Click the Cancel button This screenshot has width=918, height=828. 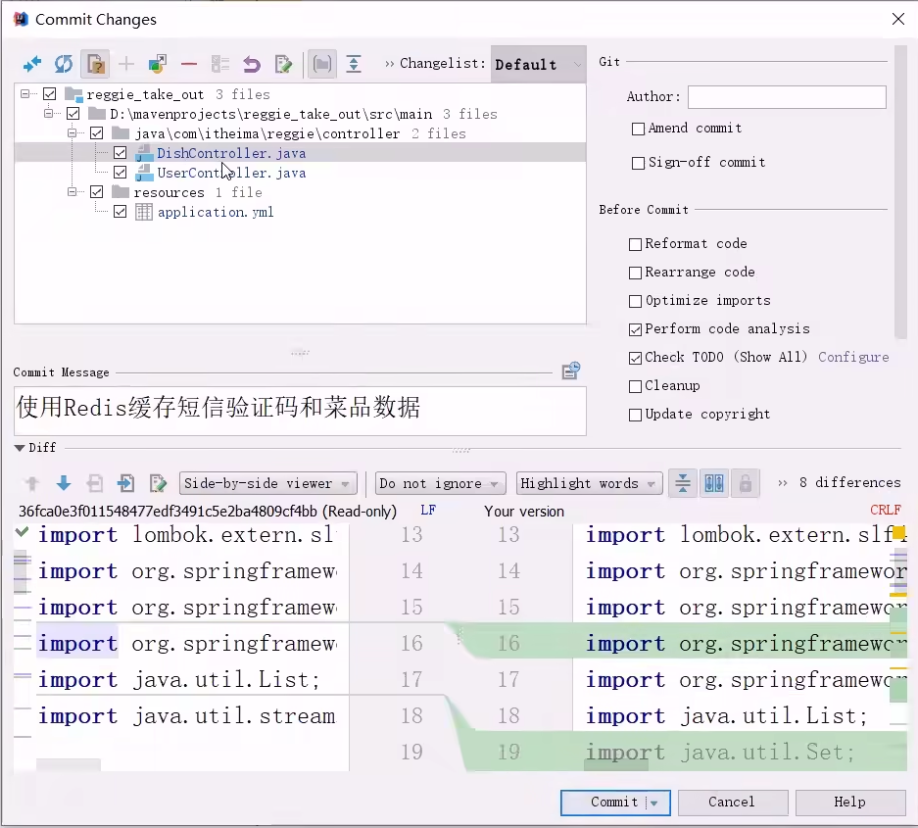click(732, 802)
